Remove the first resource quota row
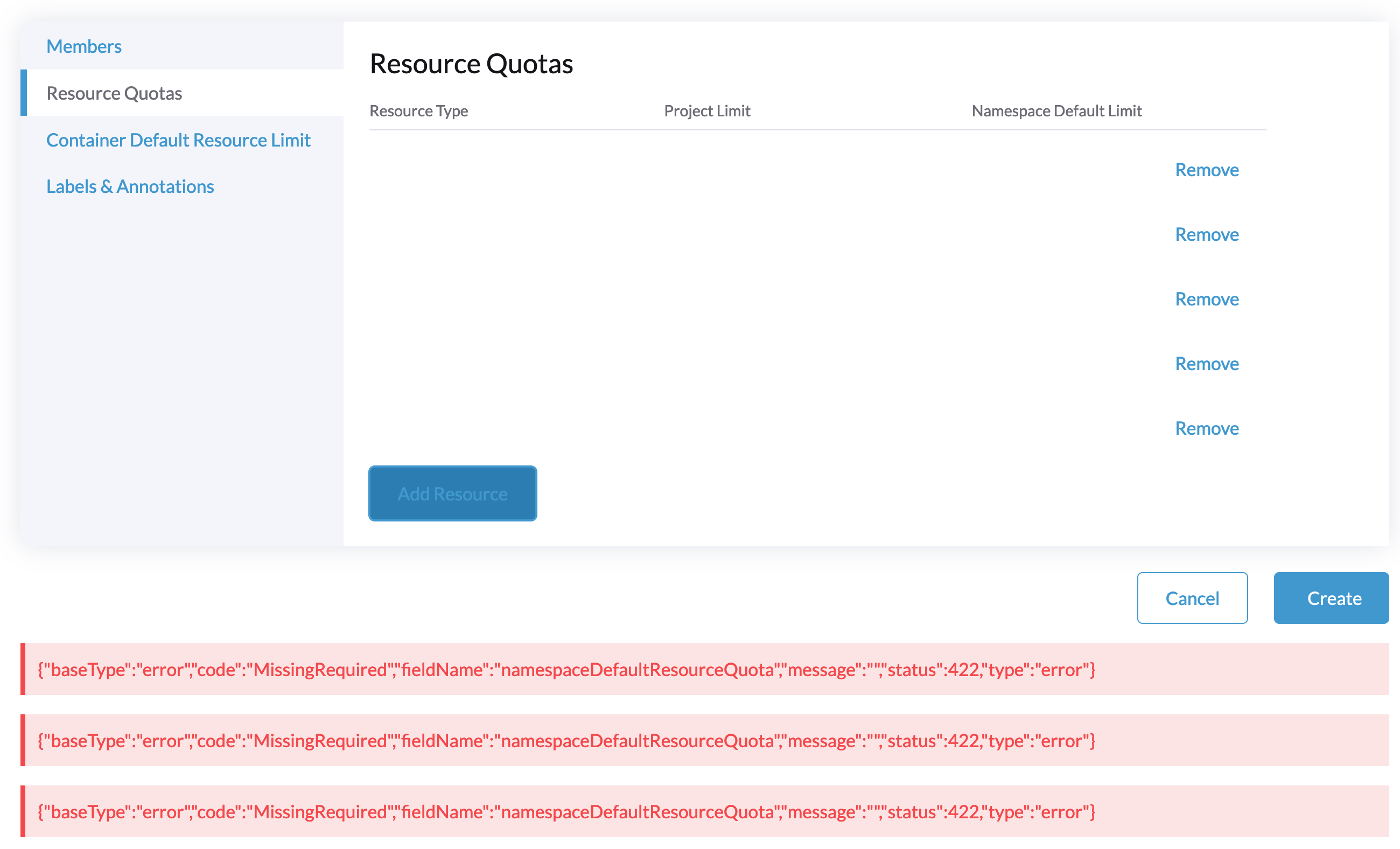 [x=1207, y=169]
